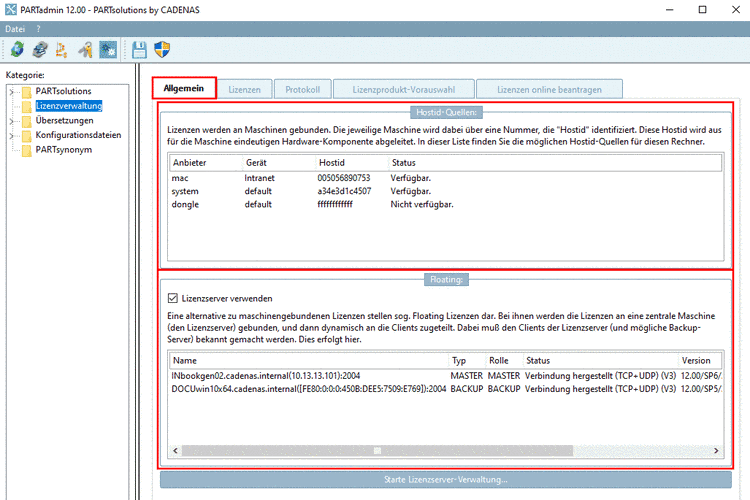Viewport: 750px width, 500px height.
Task: Click the hostid value ffffffffffff
Action: pyautogui.click(x=335, y=204)
